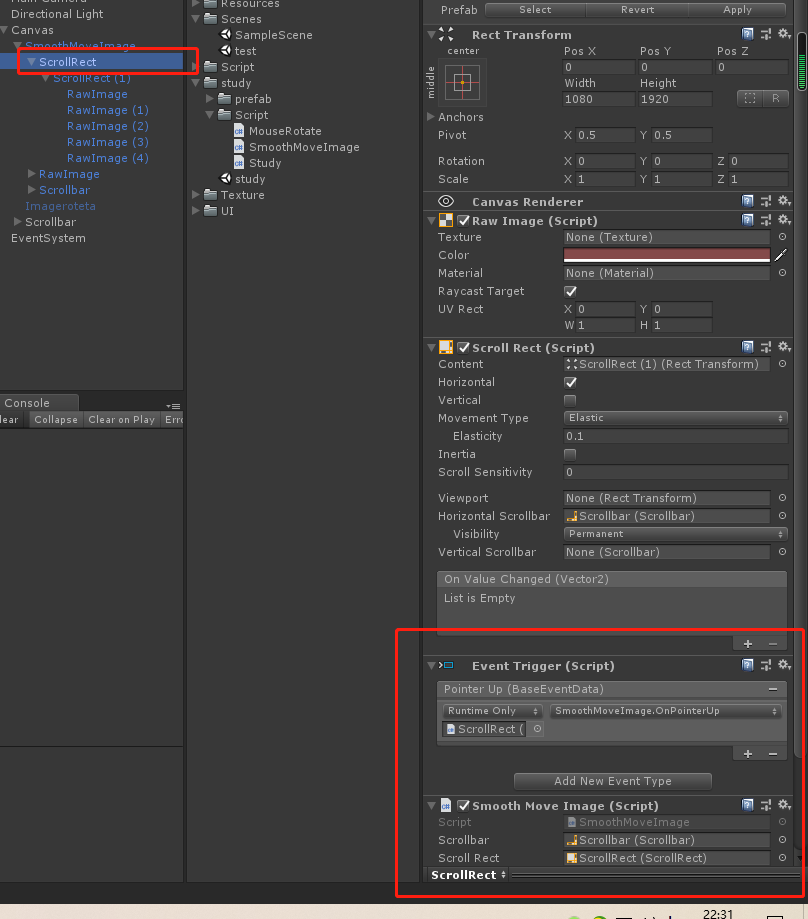Click the Apply button for prefab changes
808x919 pixels.
(738, 9)
